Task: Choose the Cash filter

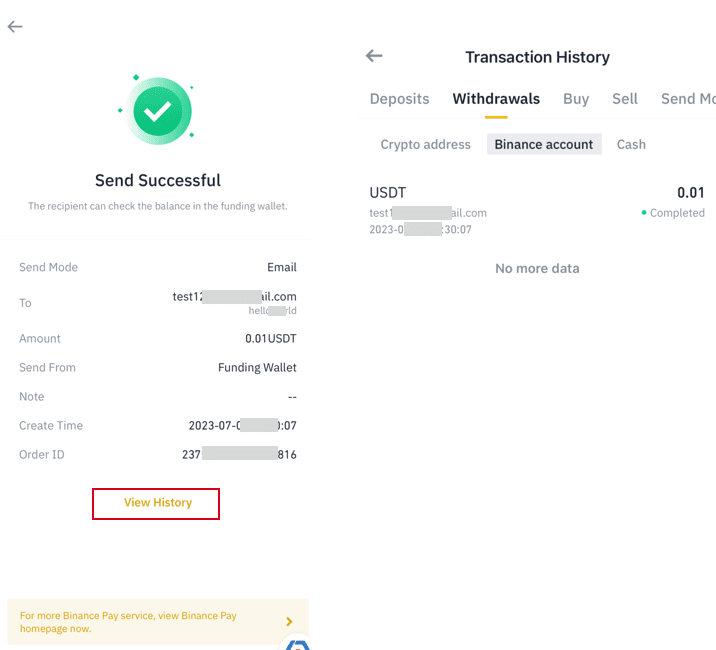Action: [631, 145]
